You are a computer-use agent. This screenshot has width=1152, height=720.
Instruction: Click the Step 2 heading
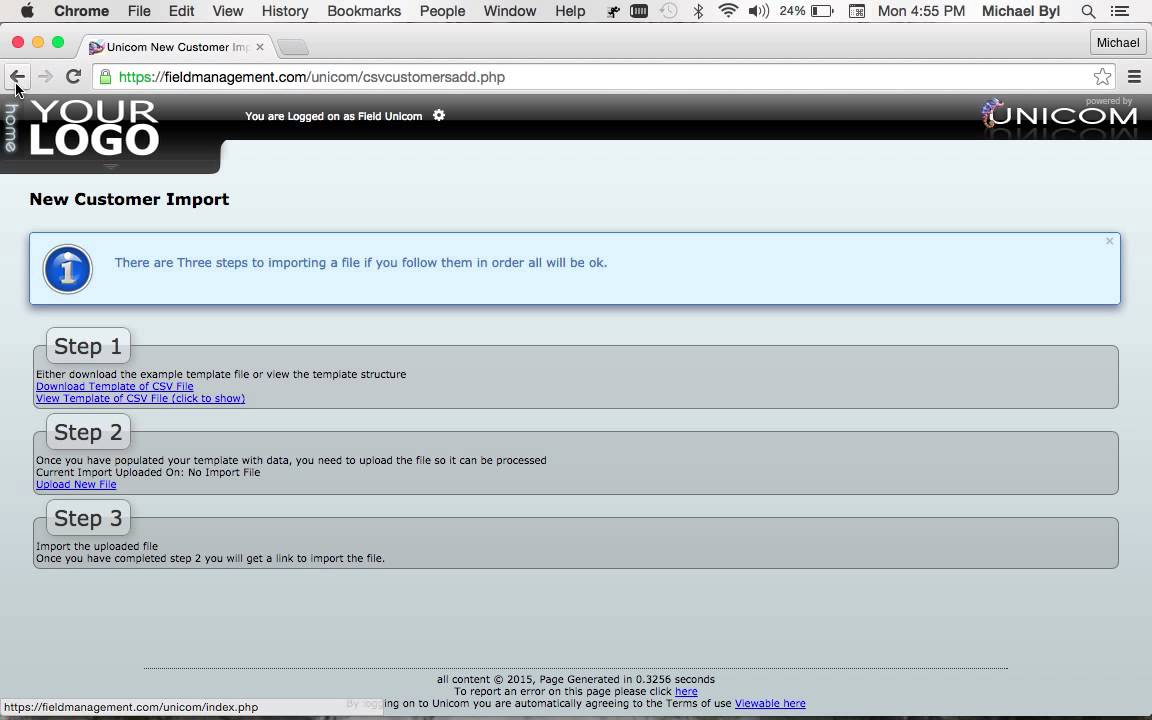[88, 432]
